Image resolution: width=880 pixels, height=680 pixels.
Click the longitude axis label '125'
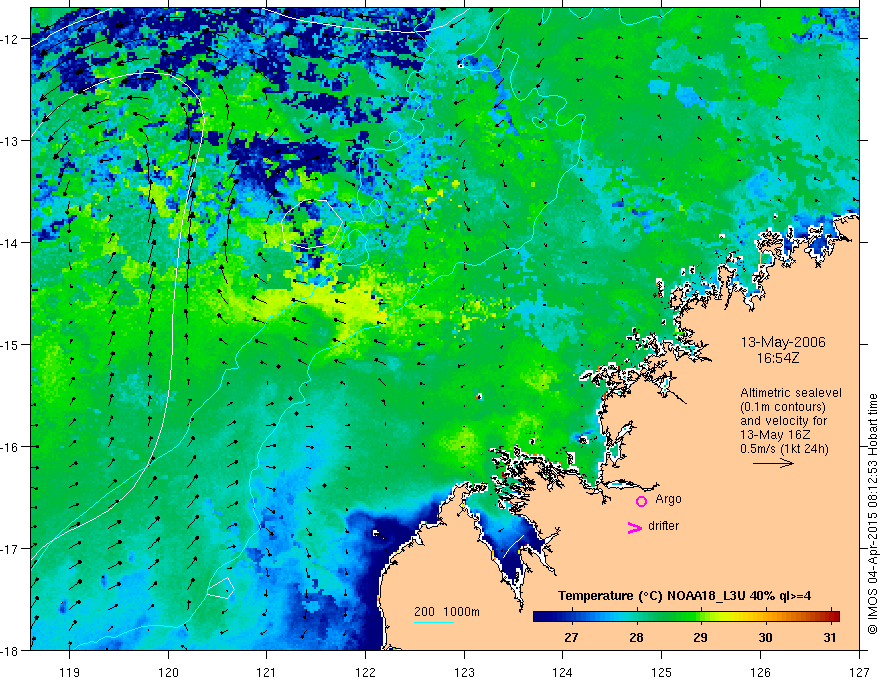point(662,672)
